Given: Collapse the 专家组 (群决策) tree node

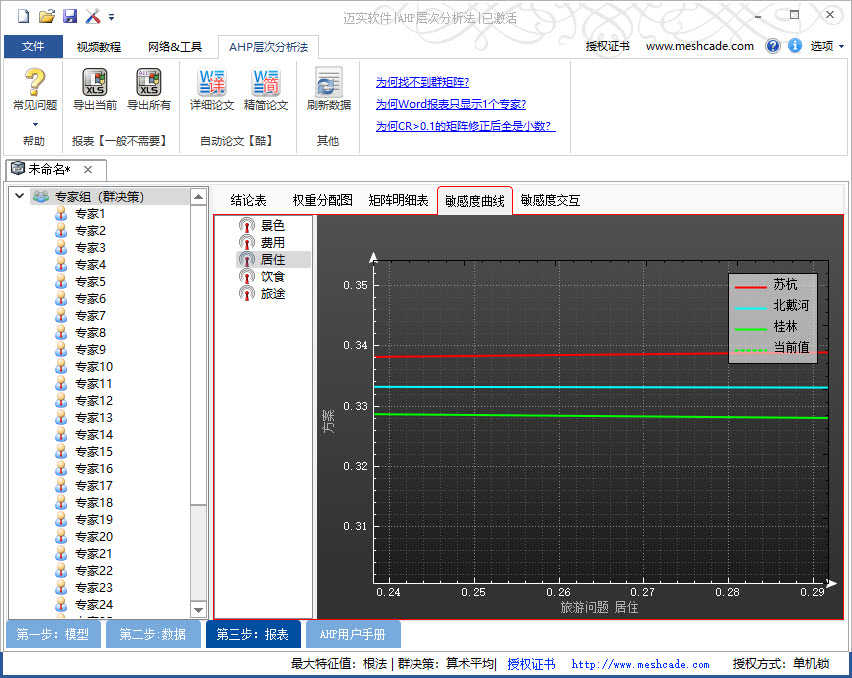Looking at the screenshot, I should (x=20, y=196).
